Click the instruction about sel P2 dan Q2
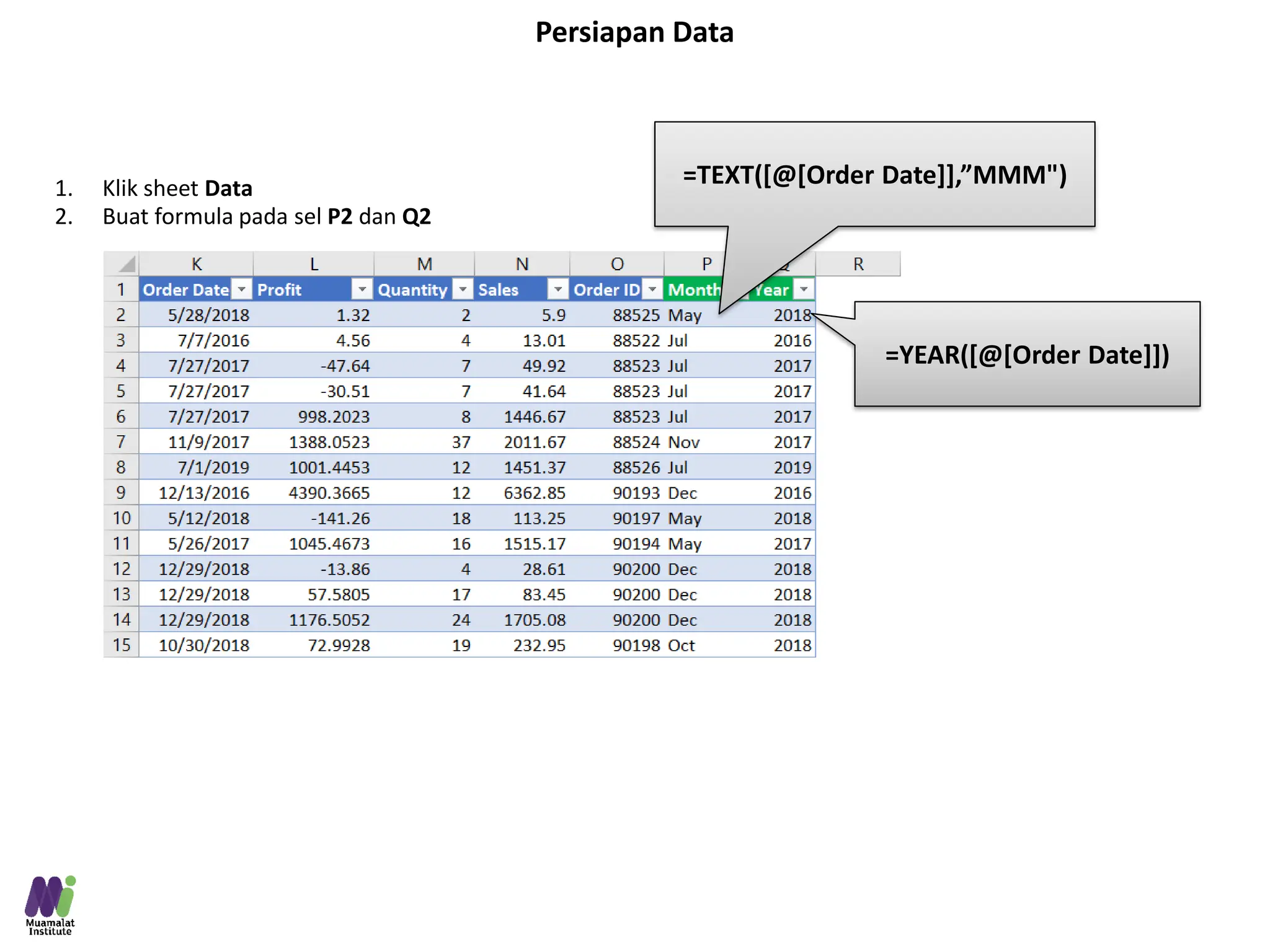Image resolution: width=1270 pixels, height=952 pixels. (x=267, y=216)
